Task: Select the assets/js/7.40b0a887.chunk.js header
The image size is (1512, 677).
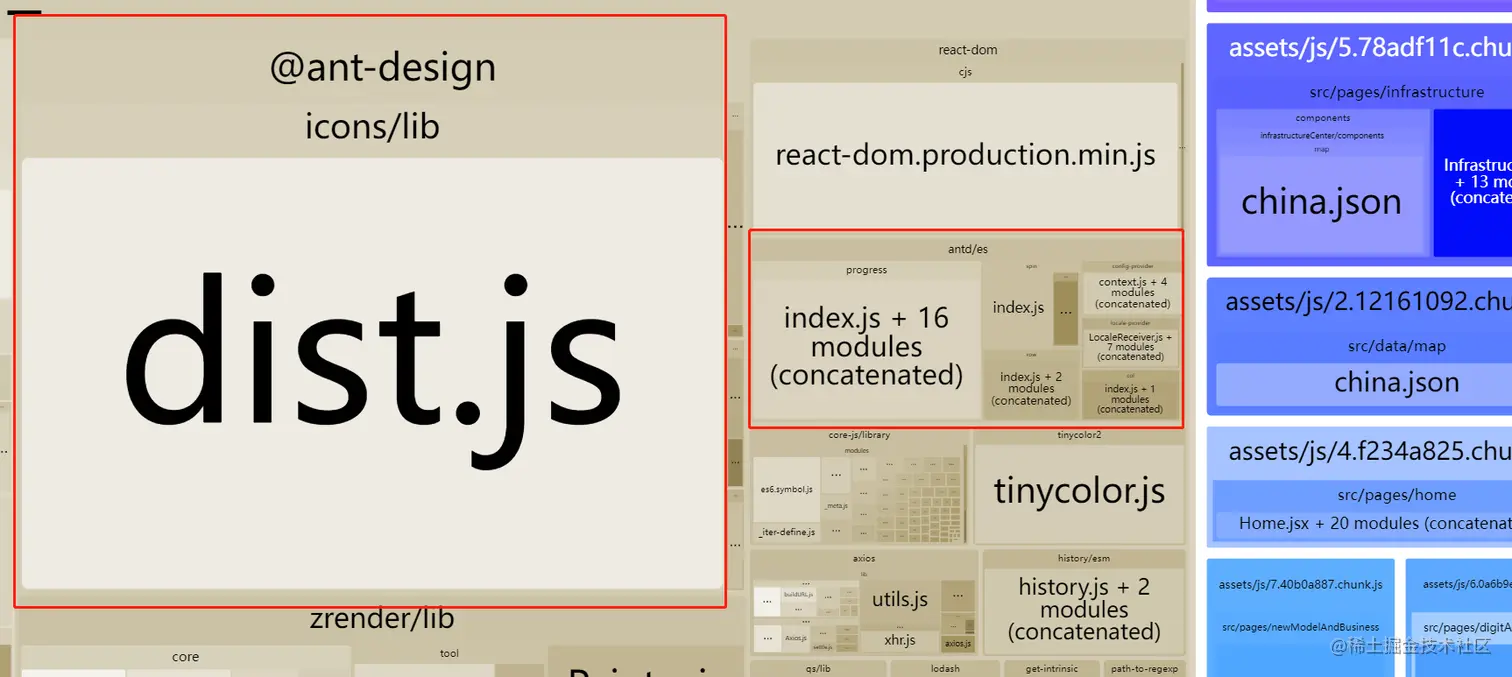Action: tap(1300, 584)
